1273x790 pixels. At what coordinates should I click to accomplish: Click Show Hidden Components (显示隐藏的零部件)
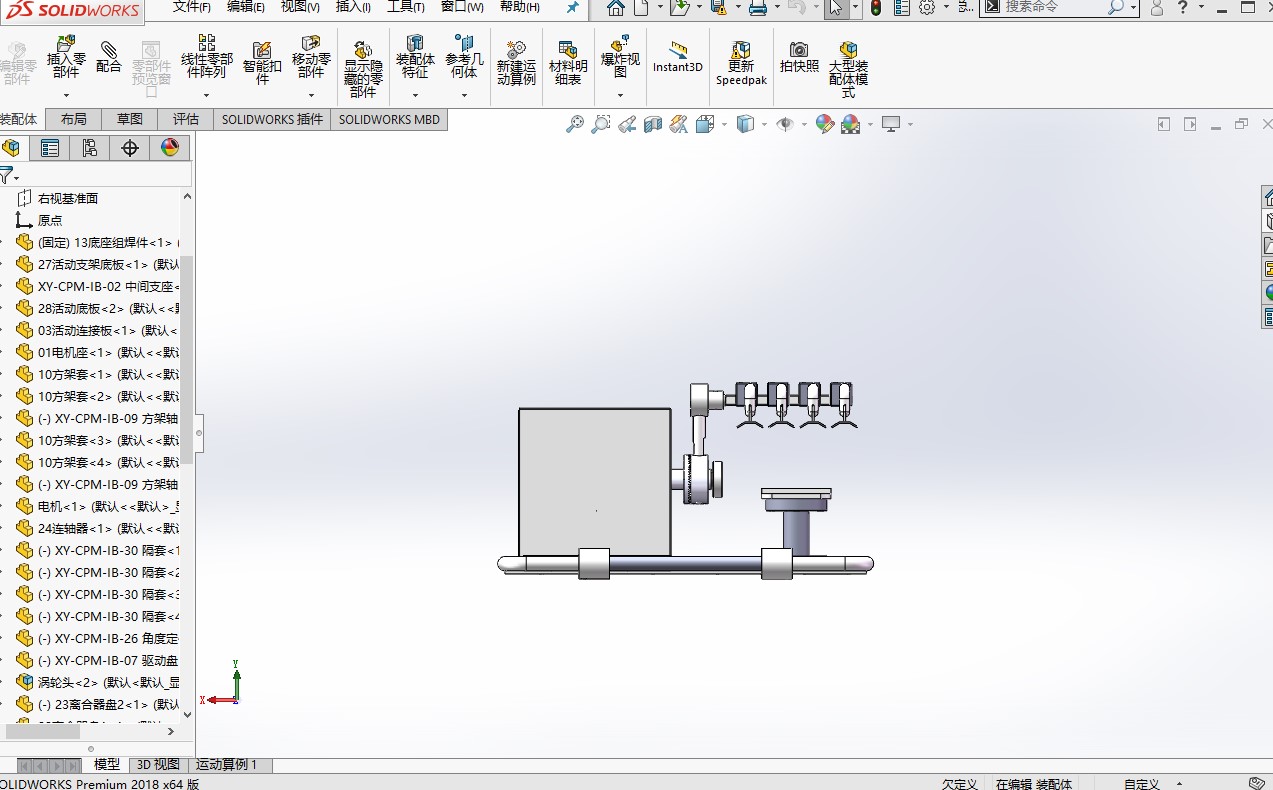click(363, 70)
